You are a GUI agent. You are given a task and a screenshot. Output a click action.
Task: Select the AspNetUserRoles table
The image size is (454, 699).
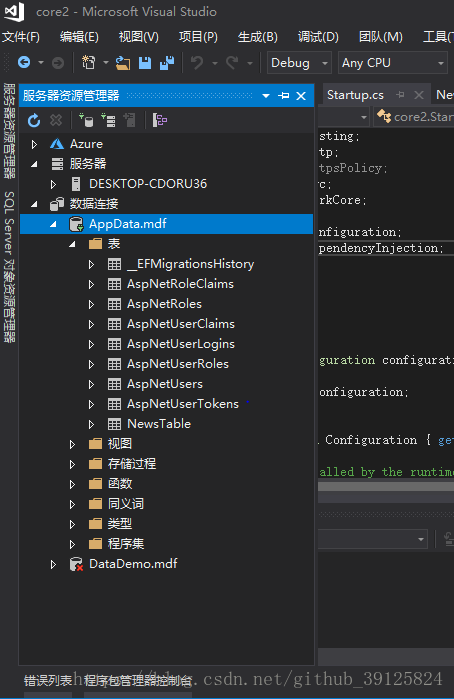click(x=177, y=364)
